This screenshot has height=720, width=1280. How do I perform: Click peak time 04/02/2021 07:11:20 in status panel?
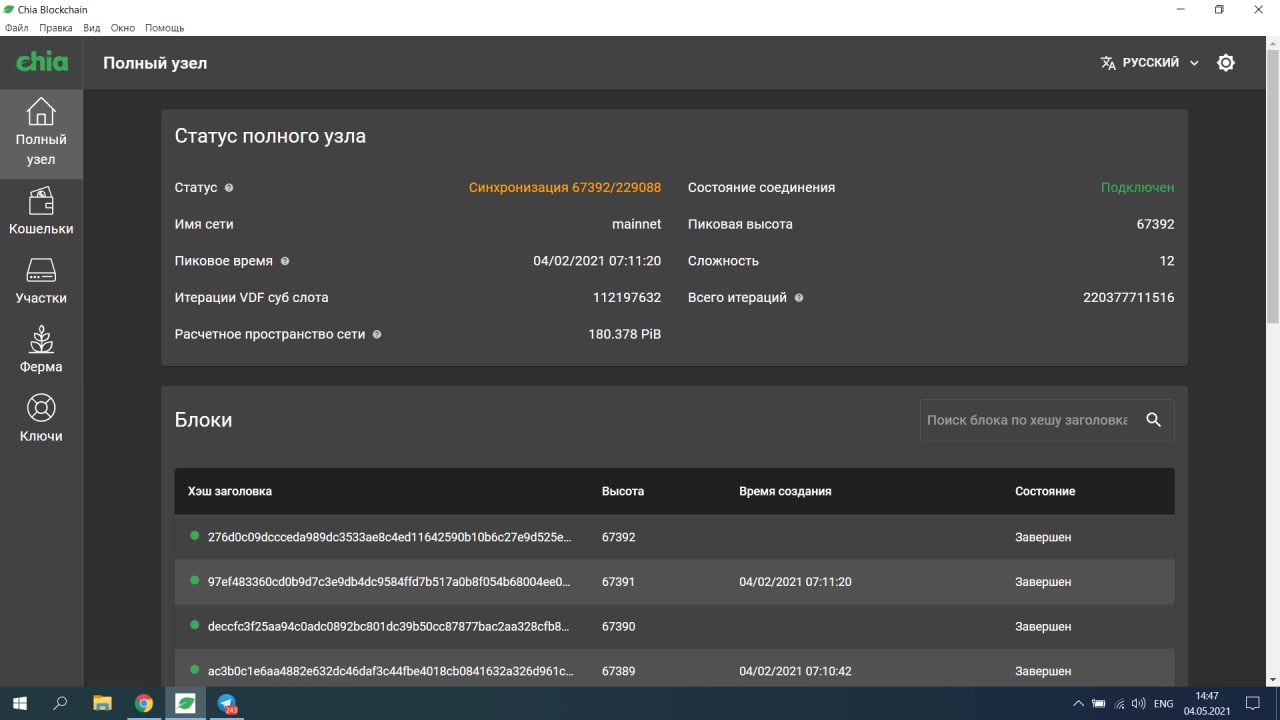[597, 261]
